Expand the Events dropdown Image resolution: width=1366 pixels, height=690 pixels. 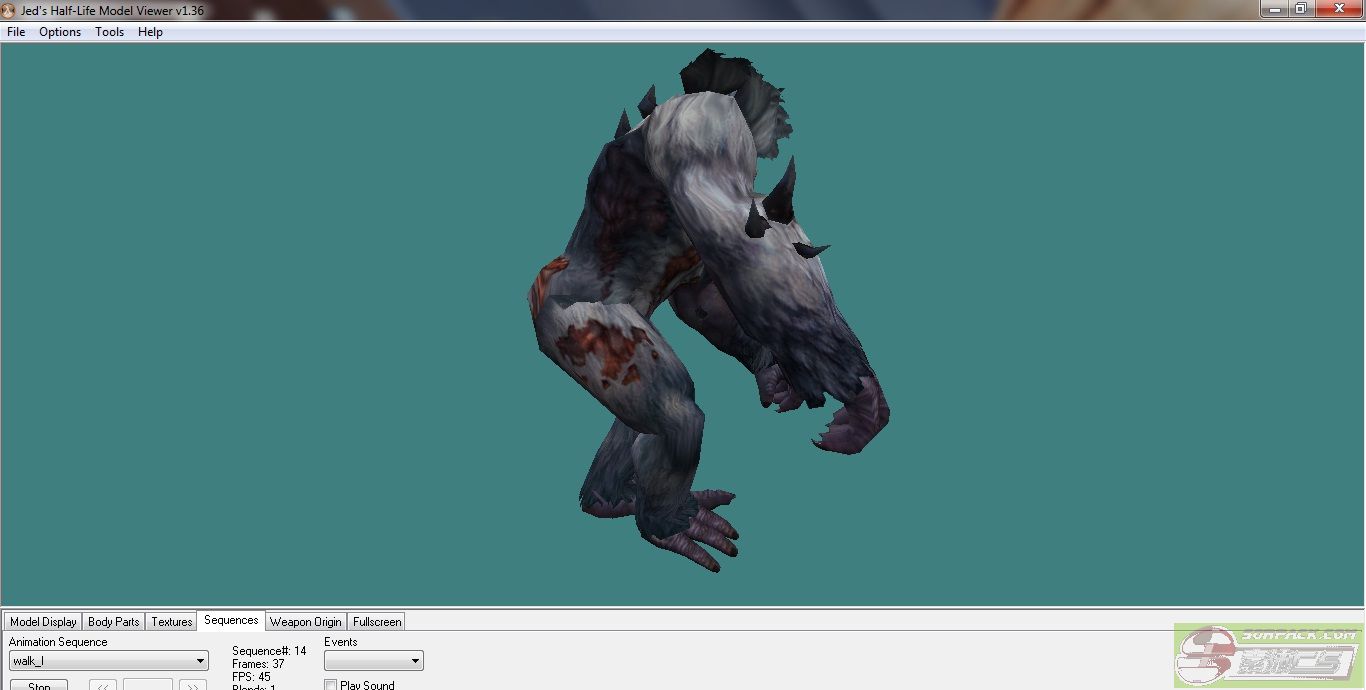point(374,661)
